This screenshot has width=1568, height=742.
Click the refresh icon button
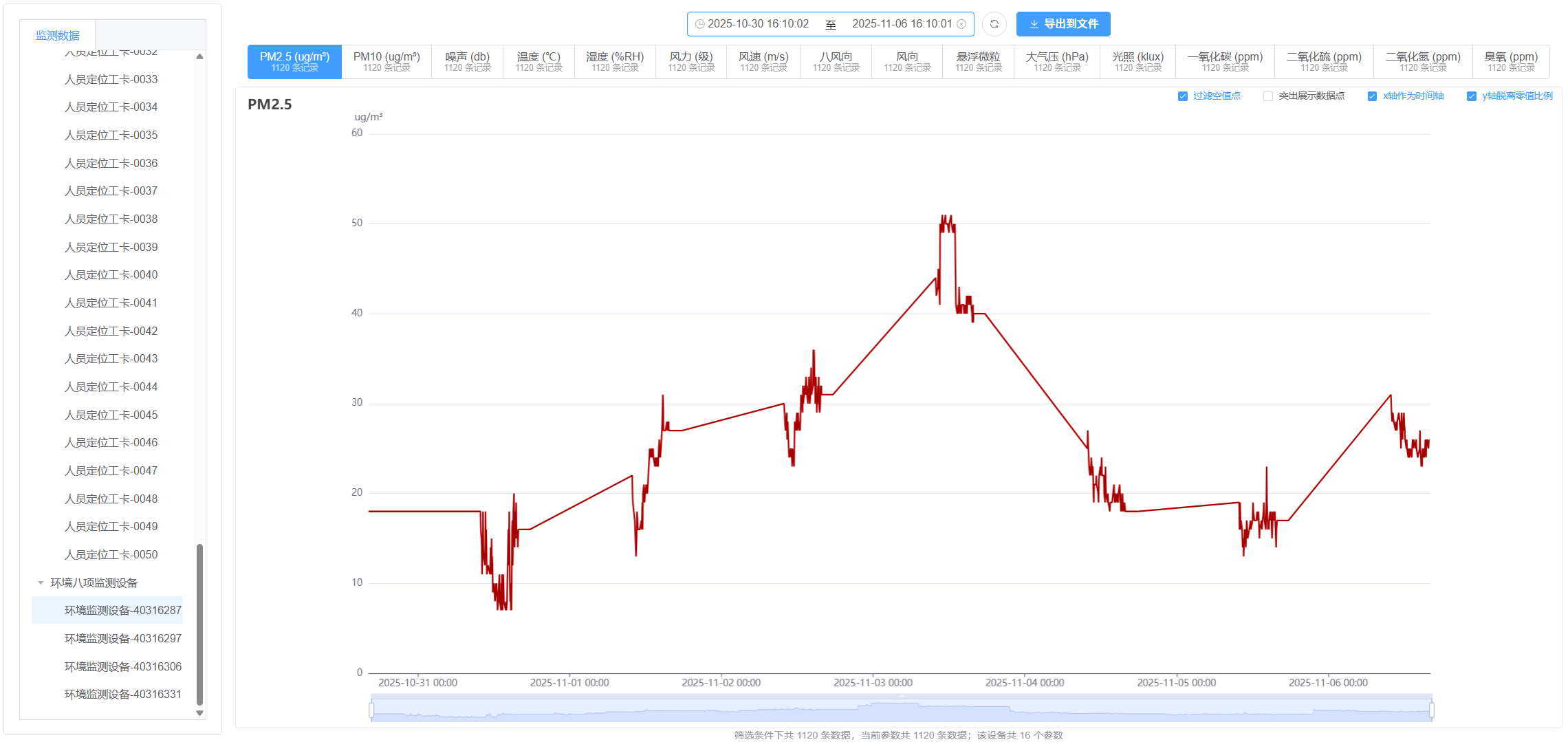pos(994,24)
